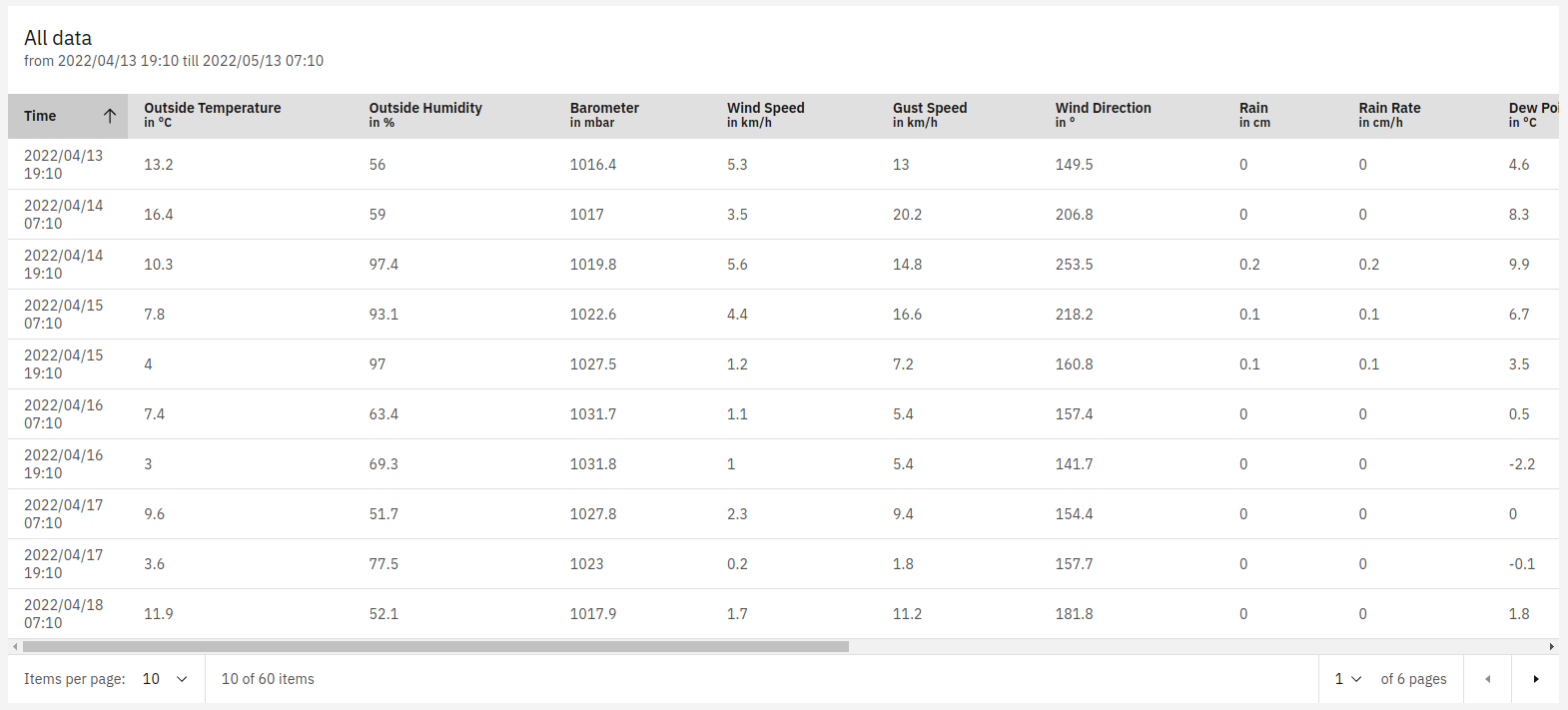This screenshot has height=710, width=1568.
Task: Go to previous page arrow
Action: (1487, 679)
